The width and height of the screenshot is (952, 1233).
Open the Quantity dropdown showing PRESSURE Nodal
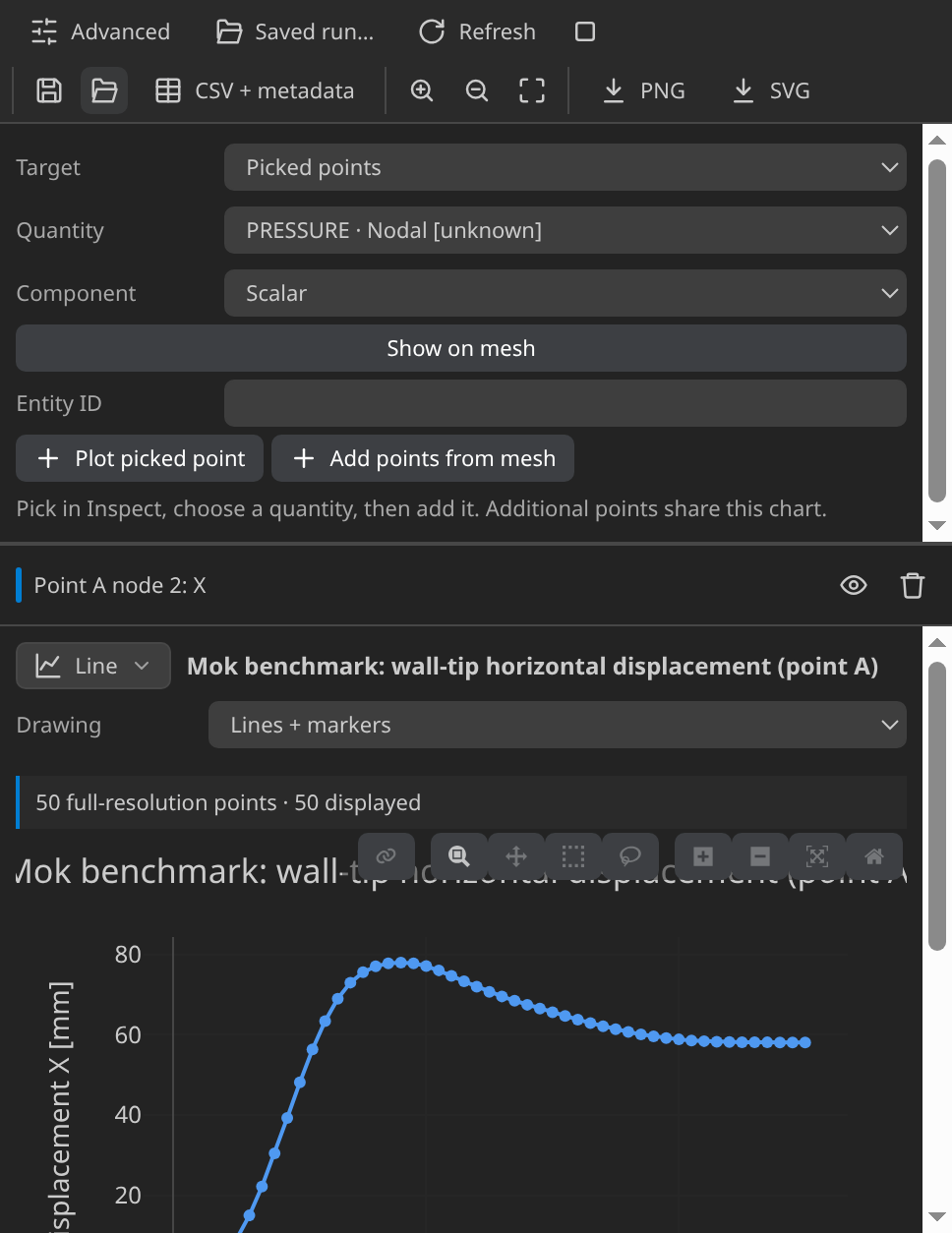point(565,230)
